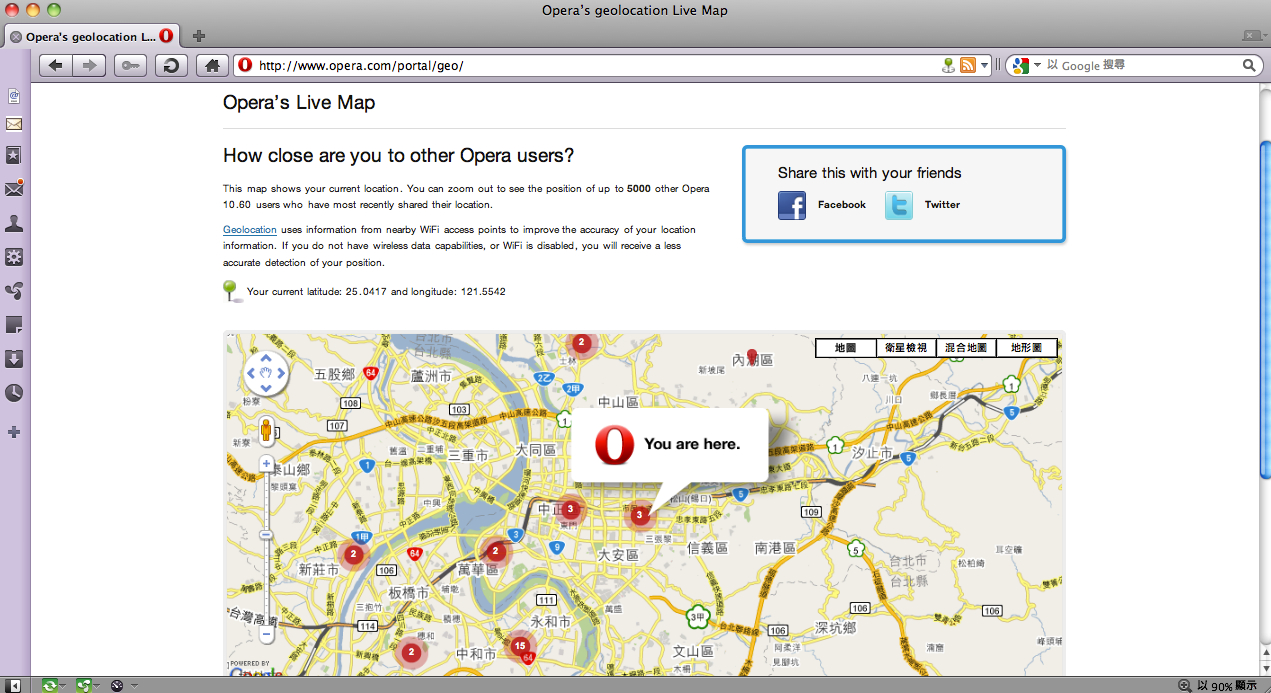This screenshot has width=1271, height=693.
Task: Share on Facebook
Action: tap(841, 204)
